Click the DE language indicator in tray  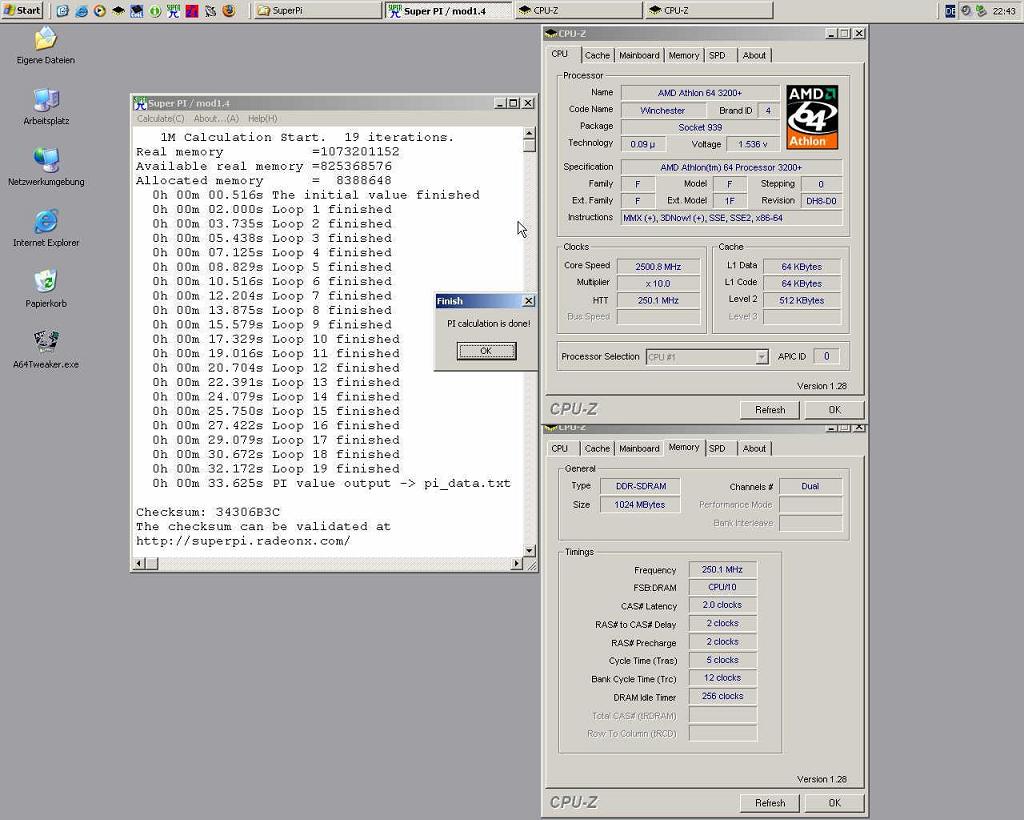pyautogui.click(x=950, y=10)
